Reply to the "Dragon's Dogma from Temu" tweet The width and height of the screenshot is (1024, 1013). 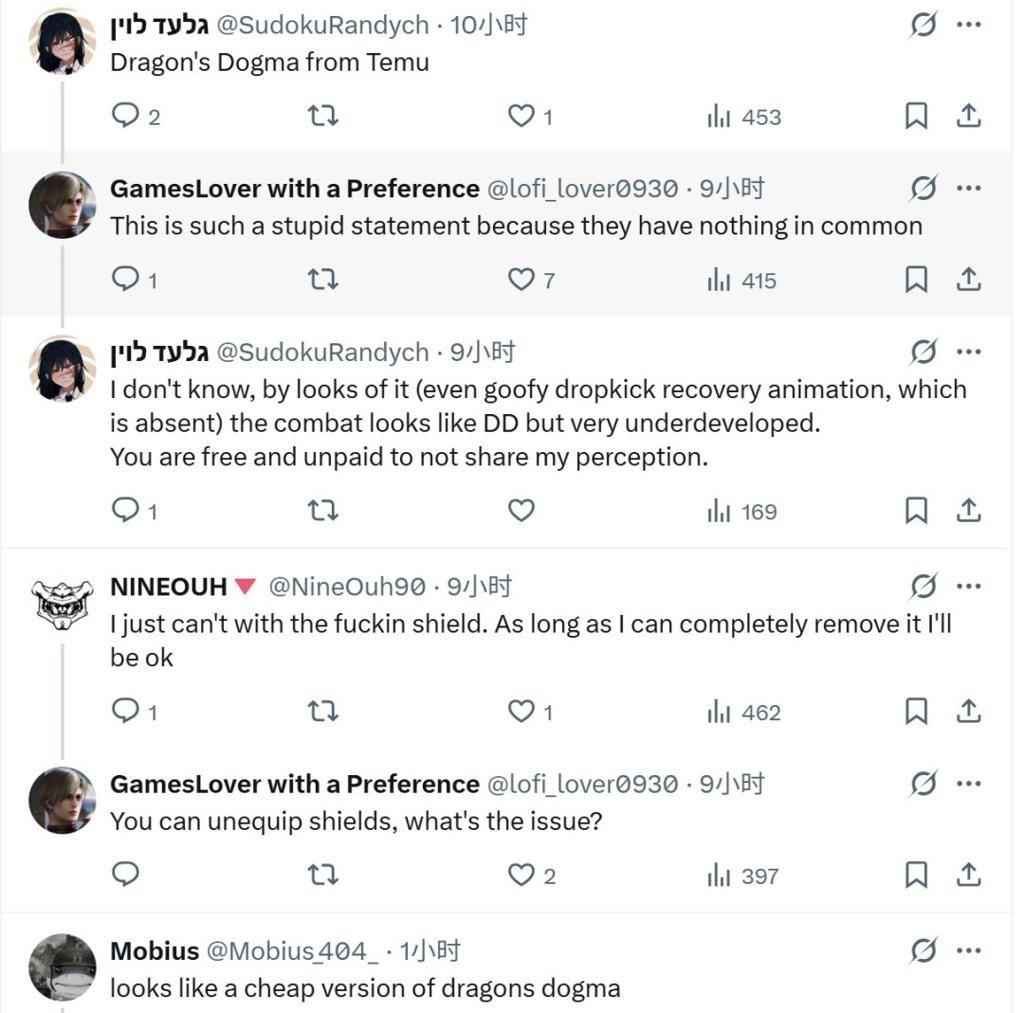tap(125, 116)
